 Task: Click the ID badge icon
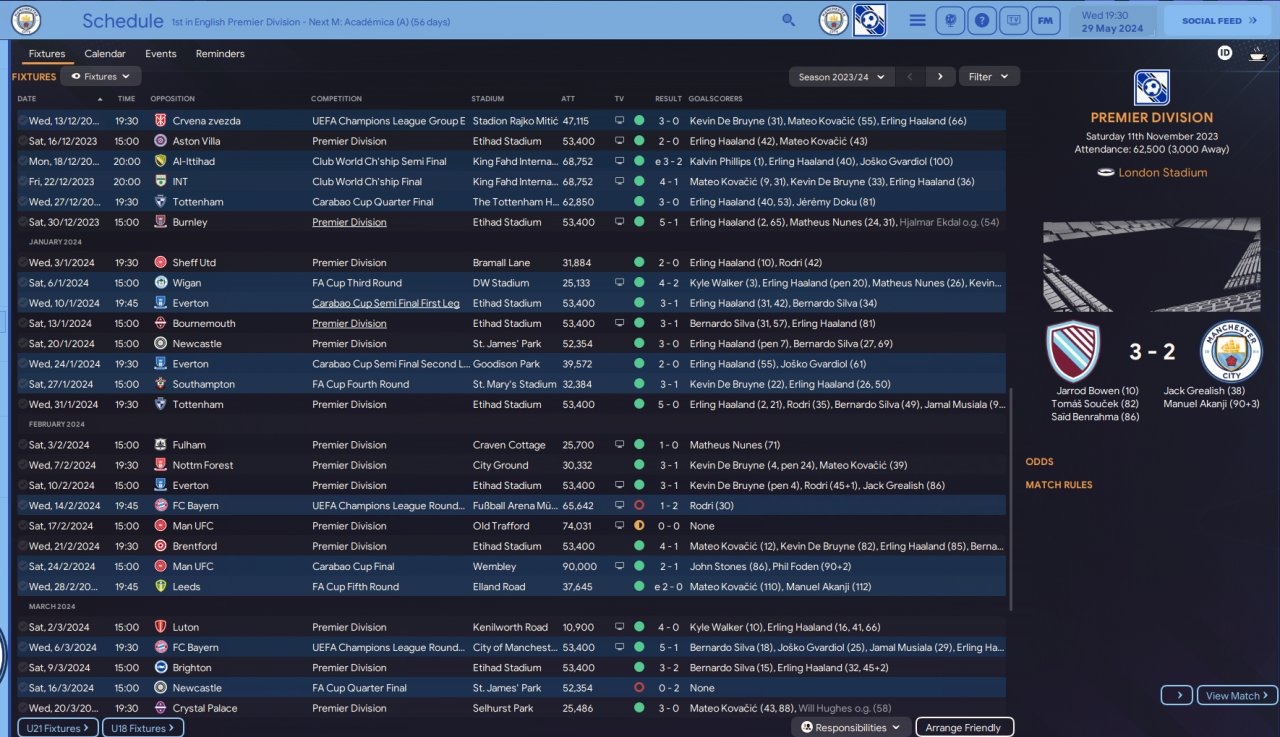tap(1225, 53)
